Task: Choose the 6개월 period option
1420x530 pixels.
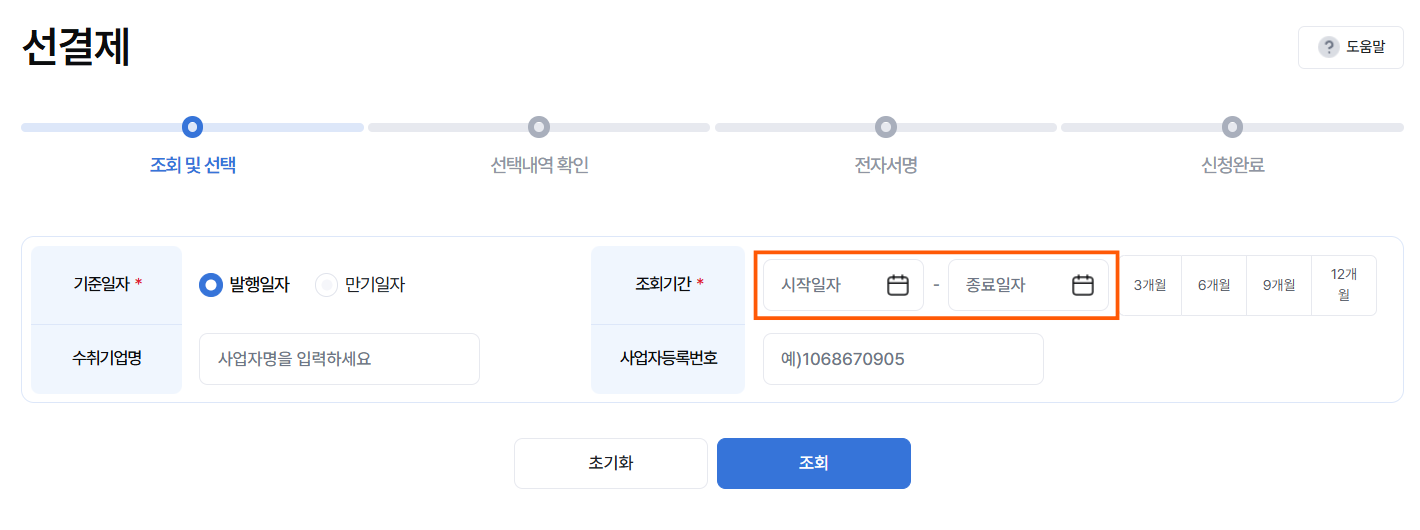Action: 1214,285
